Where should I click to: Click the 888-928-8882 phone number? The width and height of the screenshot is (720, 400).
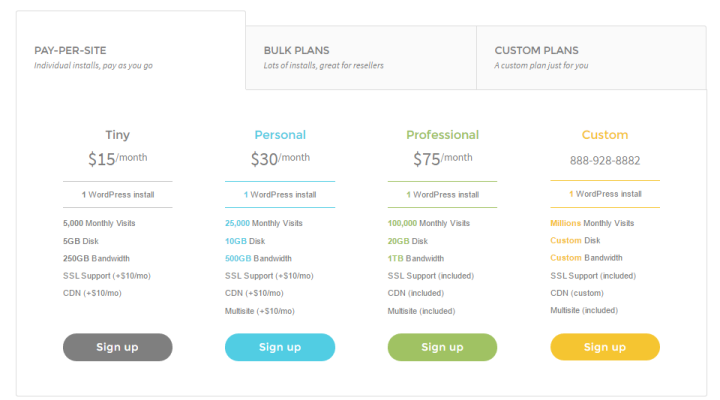[x=605, y=160]
